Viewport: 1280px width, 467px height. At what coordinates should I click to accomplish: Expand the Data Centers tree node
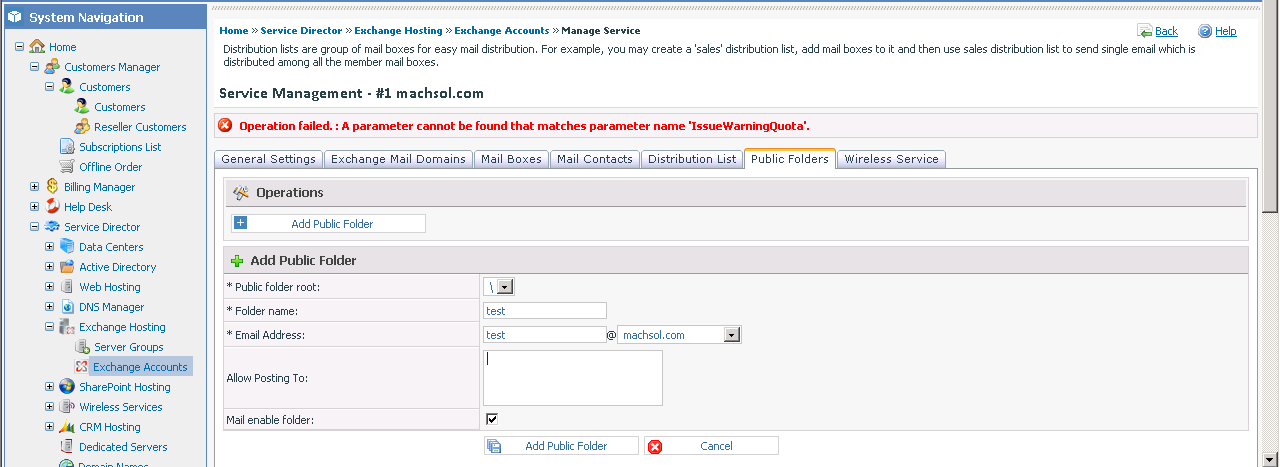[50, 247]
